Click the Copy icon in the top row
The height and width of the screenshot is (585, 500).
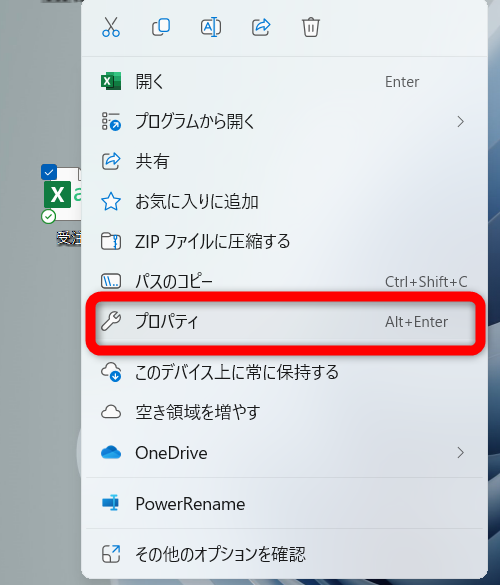161,27
